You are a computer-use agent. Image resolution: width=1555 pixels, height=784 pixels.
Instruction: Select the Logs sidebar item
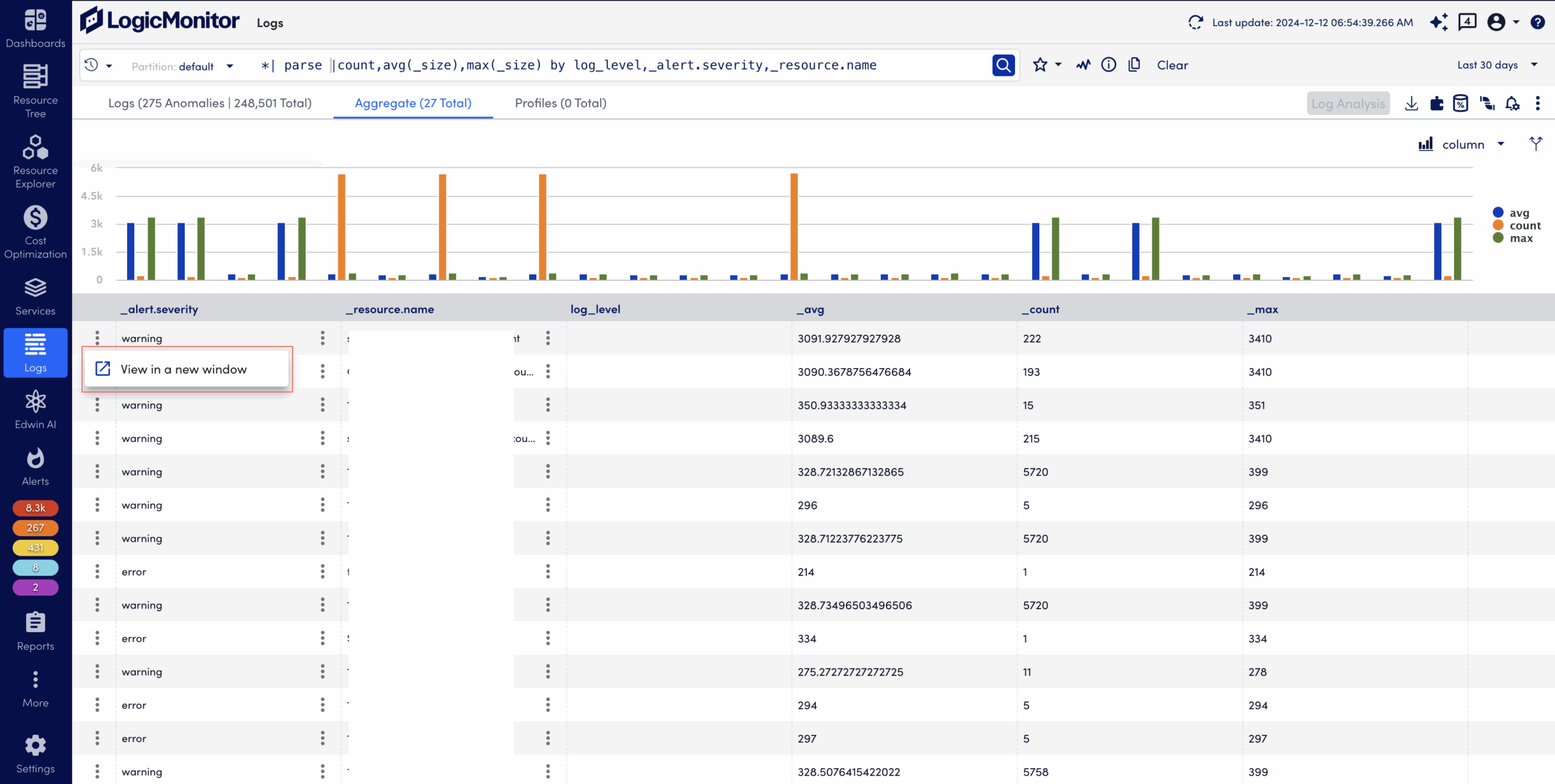coord(35,353)
